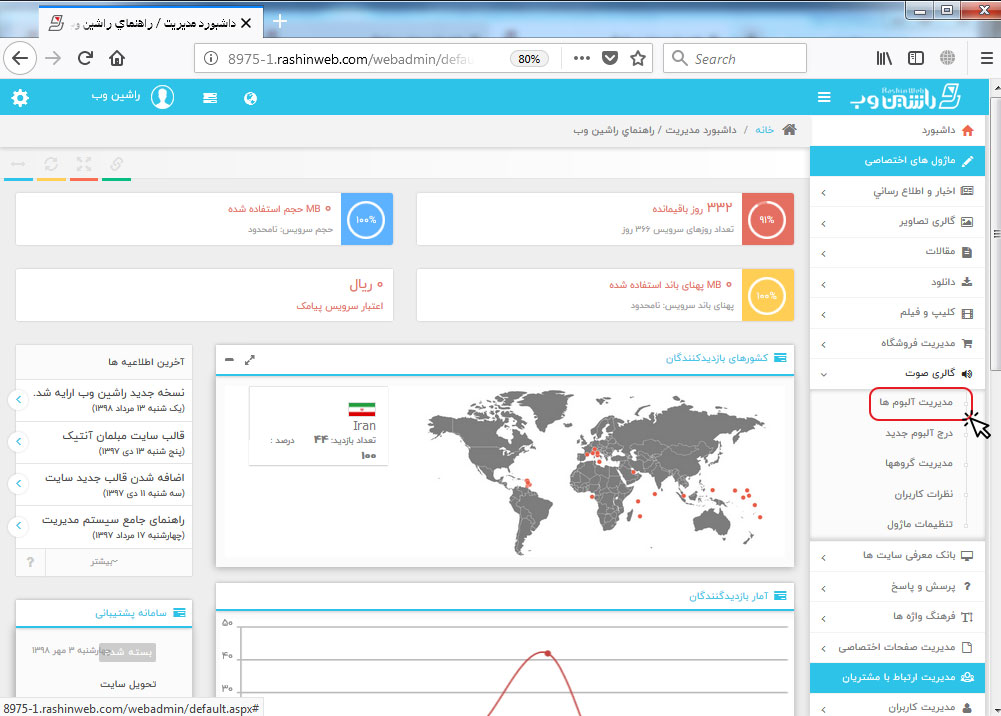Image resolution: width=1001 pixels, height=716 pixels.
Task: Expand the دانلود sidebar section
Action: click(898, 283)
